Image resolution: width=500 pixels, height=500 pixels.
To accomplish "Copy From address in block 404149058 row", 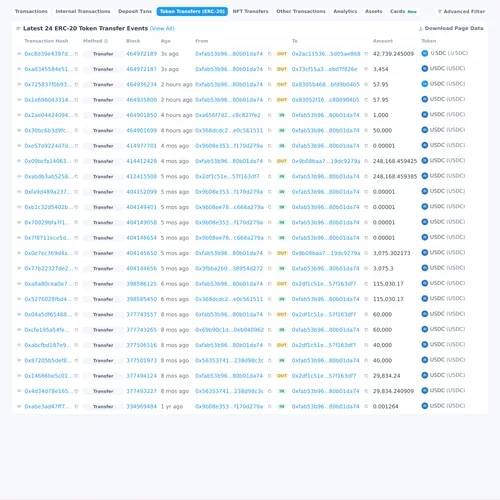I will click(x=270, y=222).
